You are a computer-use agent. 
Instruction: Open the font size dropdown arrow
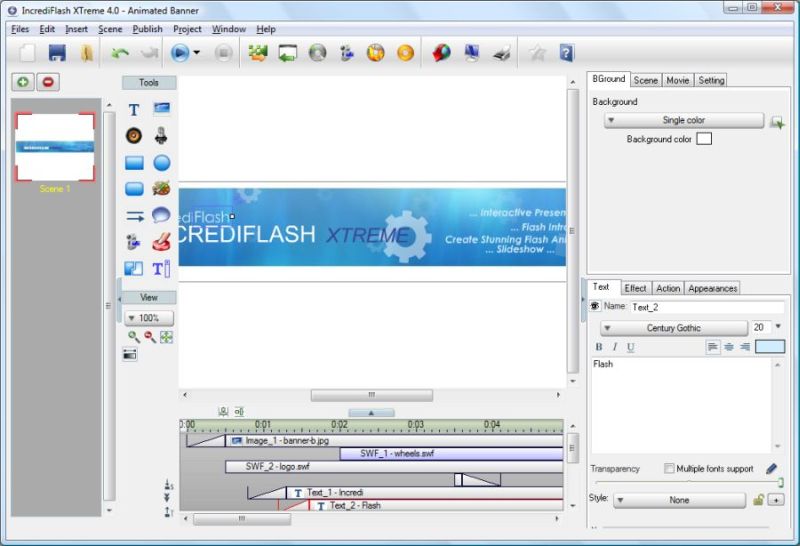[x=778, y=327]
